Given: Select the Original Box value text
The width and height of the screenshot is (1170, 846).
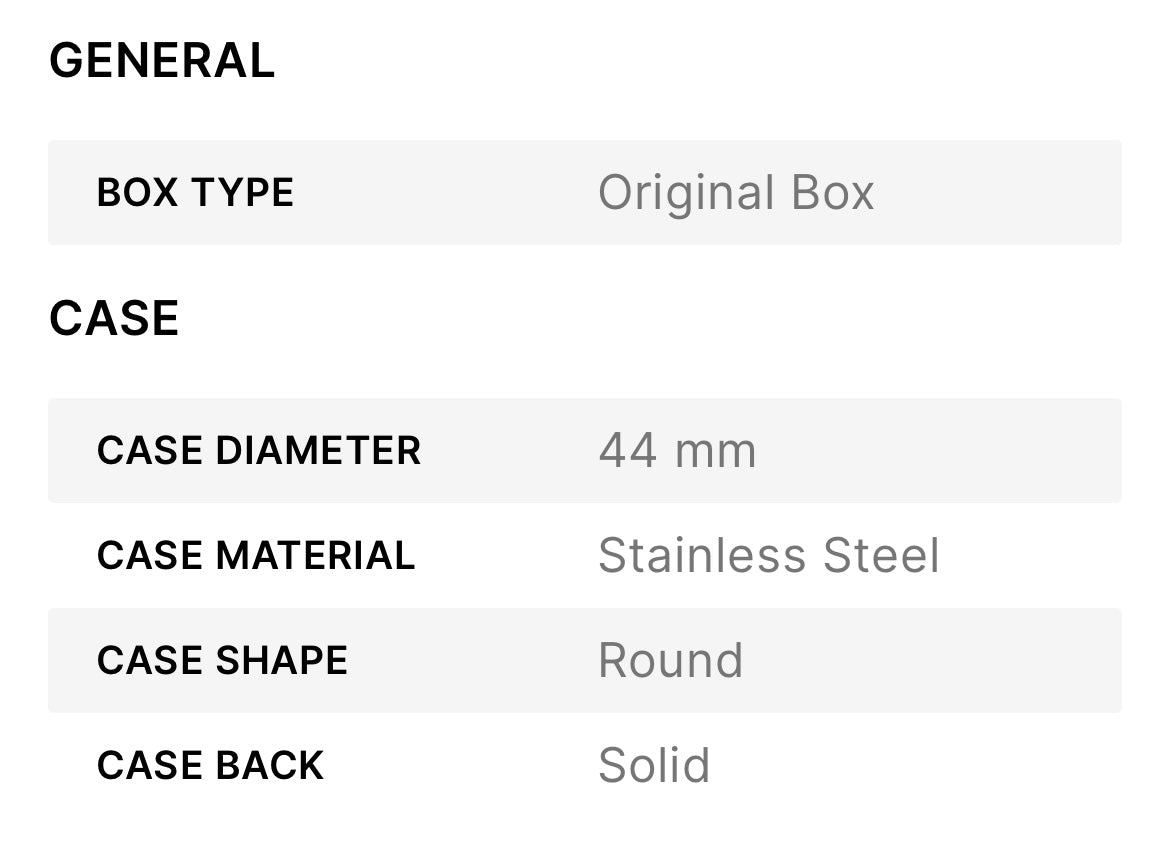Looking at the screenshot, I should (x=736, y=193).
